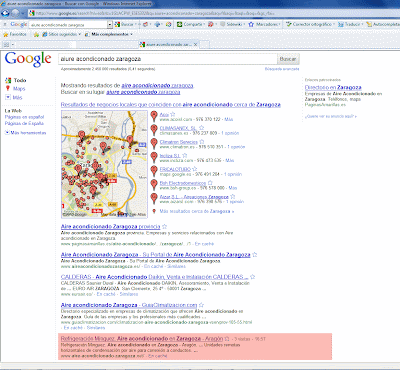Click the Google toolbar search field
The image size is (400, 370).
pyautogui.click(x=68, y=25)
